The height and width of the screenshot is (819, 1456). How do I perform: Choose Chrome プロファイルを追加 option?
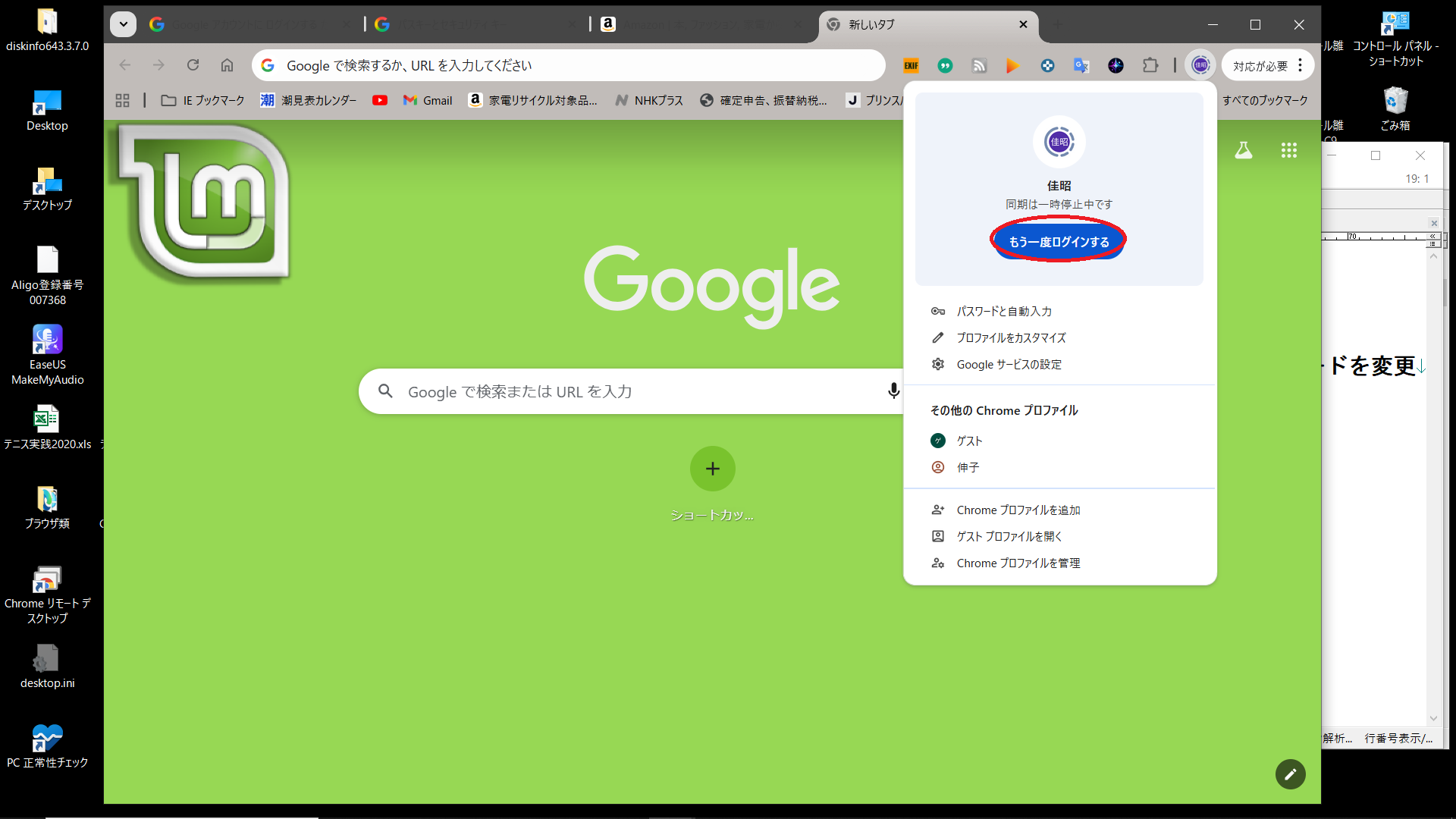pos(1018,510)
